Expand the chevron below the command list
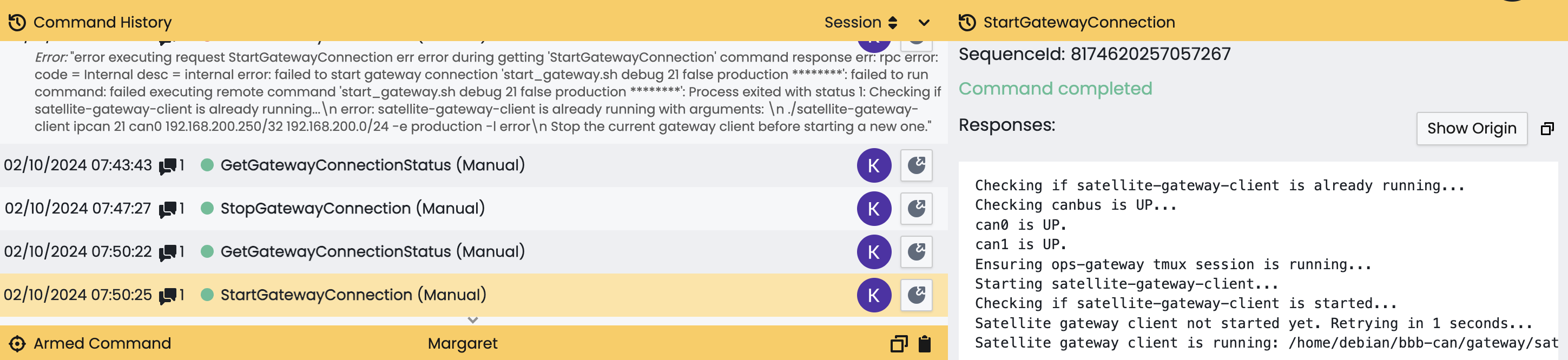Screen dimensions: 1568x360 click(473, 320)
